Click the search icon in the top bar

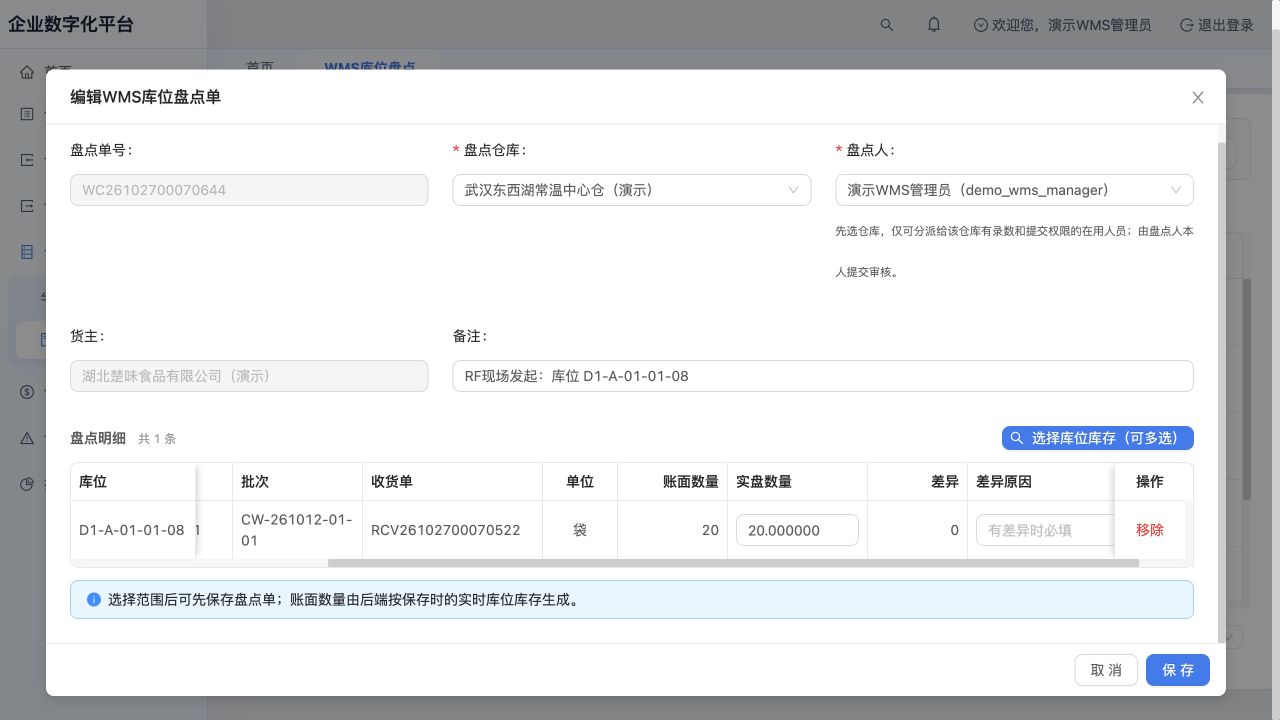click(x=887, y=25)
